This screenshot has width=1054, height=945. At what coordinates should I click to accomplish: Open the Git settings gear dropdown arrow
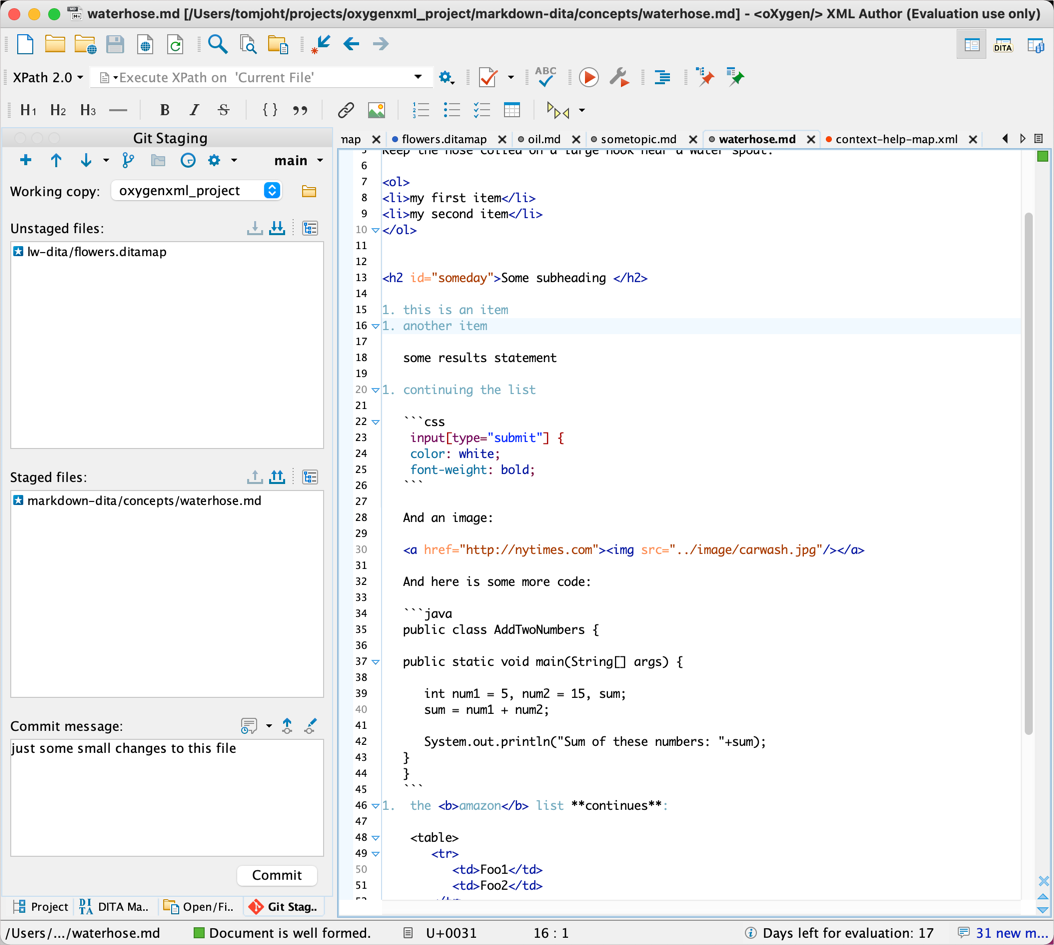pos(234,160)
